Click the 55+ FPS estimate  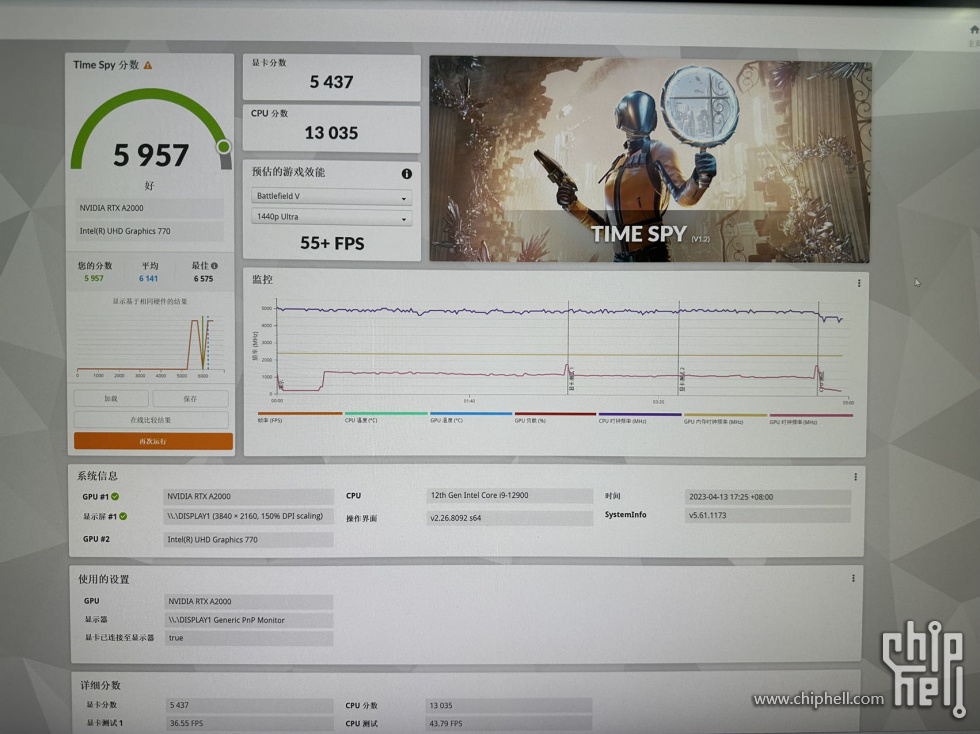(332, 243)
